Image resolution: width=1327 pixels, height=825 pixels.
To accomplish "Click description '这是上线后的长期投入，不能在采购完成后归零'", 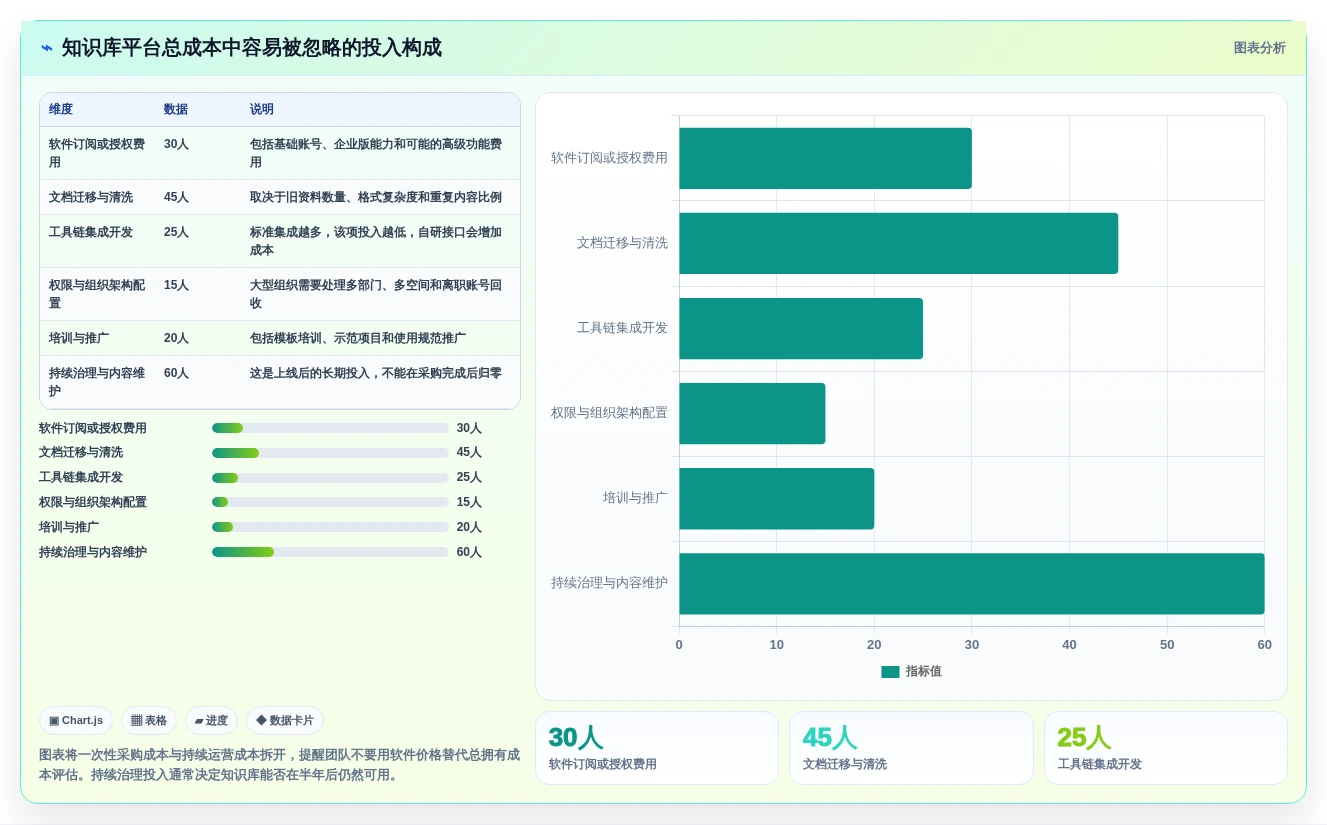I will pyautogui.click(x=376, y=373).
